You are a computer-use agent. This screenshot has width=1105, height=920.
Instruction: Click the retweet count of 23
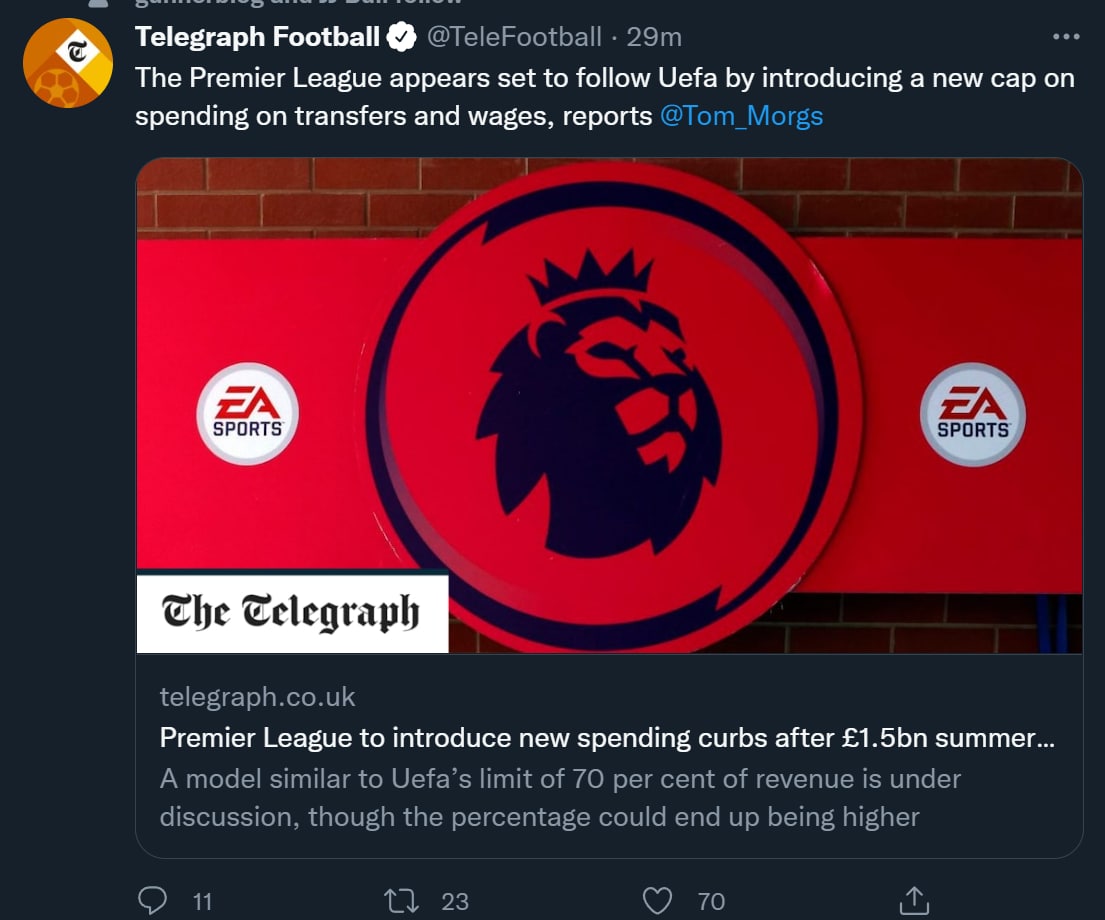[x=455, y=901]
